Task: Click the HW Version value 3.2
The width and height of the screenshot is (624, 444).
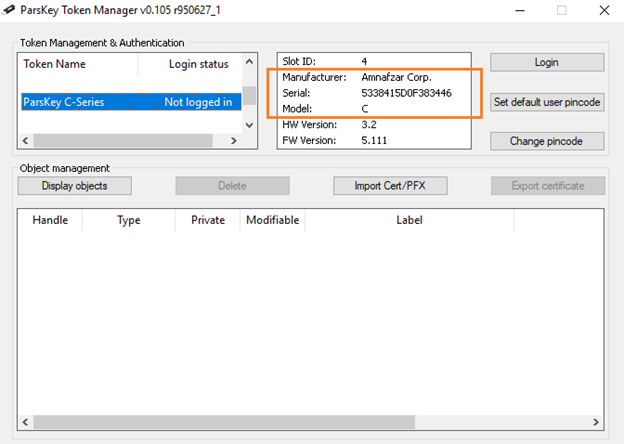Action: (x=369, y=125)
